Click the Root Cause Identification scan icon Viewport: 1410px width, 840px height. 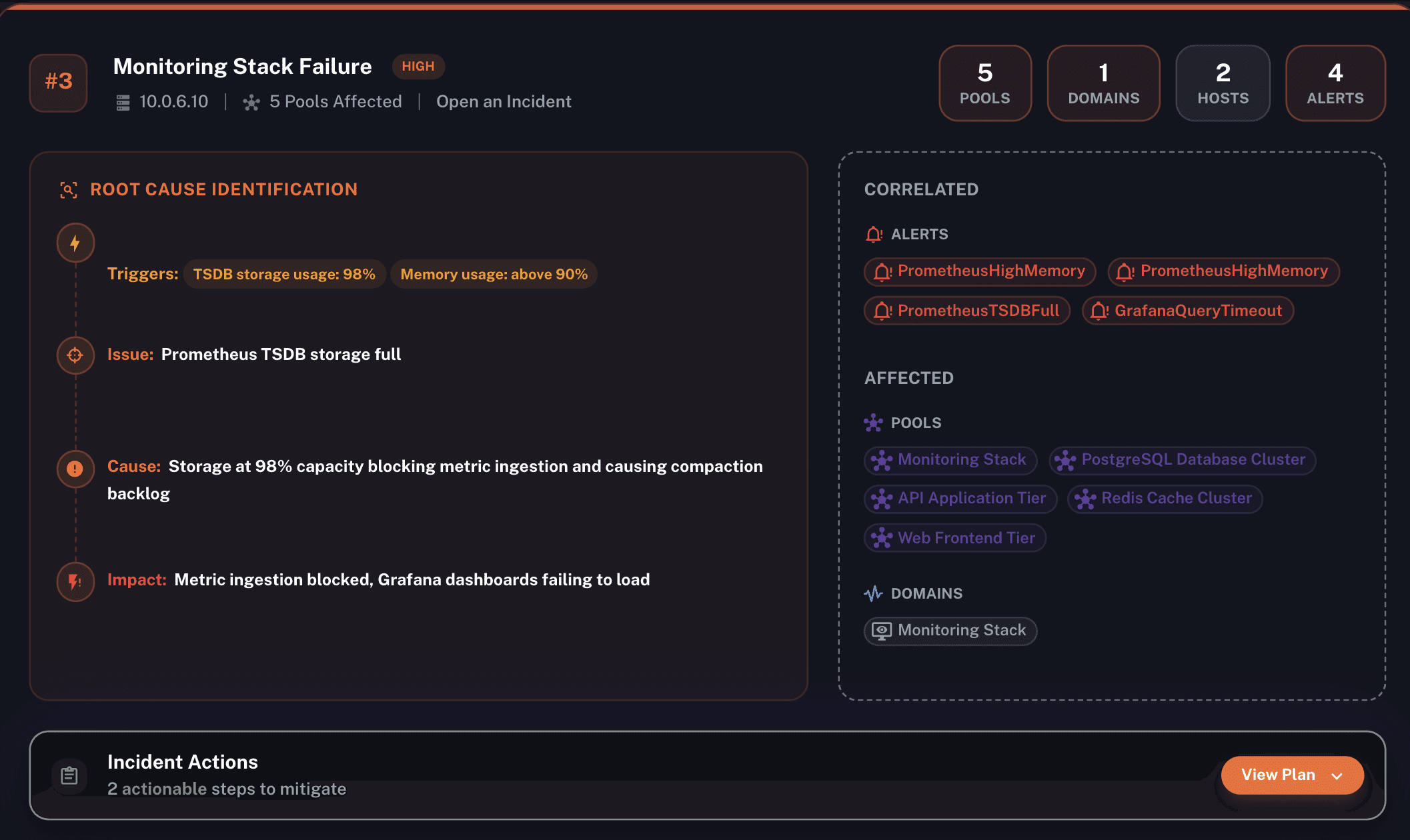pyautogui.click(x=69, y=190)
